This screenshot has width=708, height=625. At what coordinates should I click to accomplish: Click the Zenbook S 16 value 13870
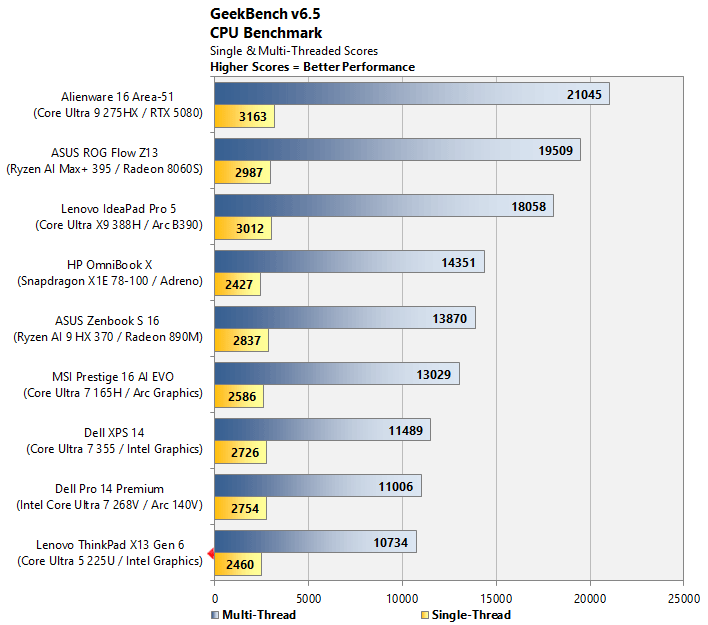(x=449, y=318)
